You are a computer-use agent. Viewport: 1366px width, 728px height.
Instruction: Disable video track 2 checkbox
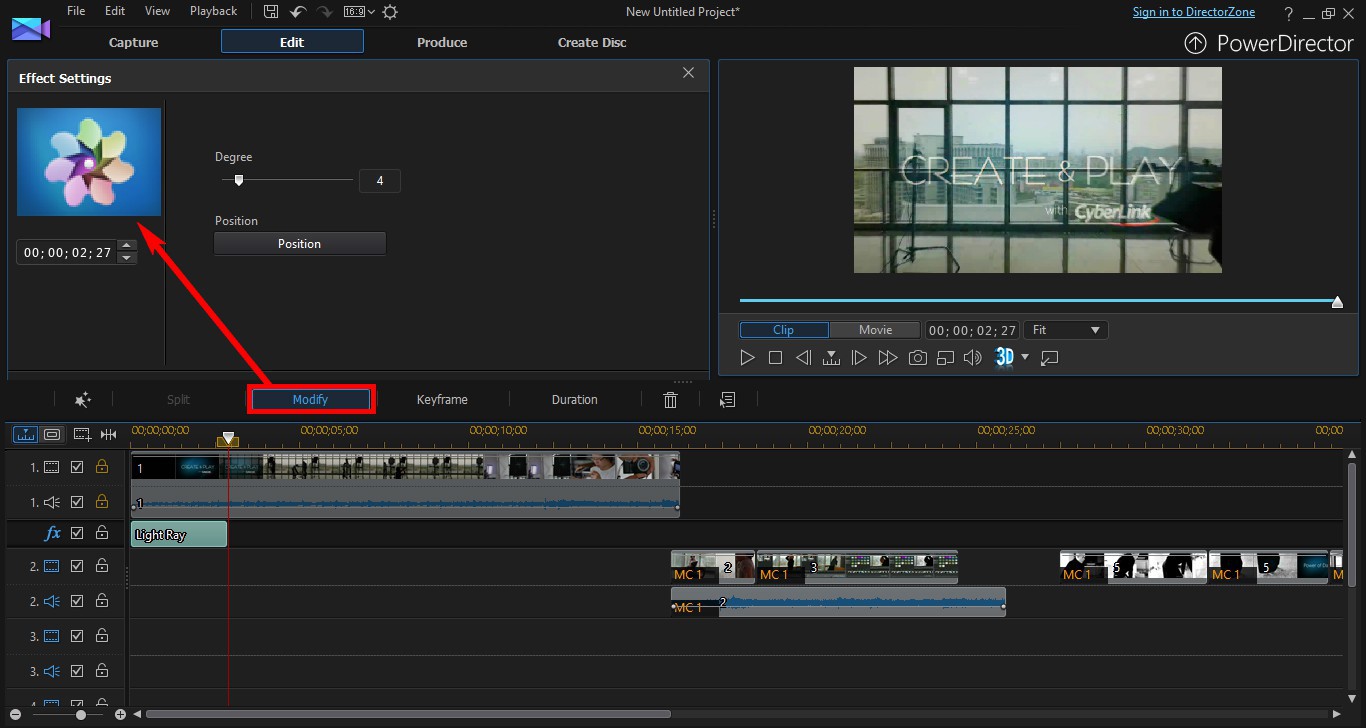77,566
